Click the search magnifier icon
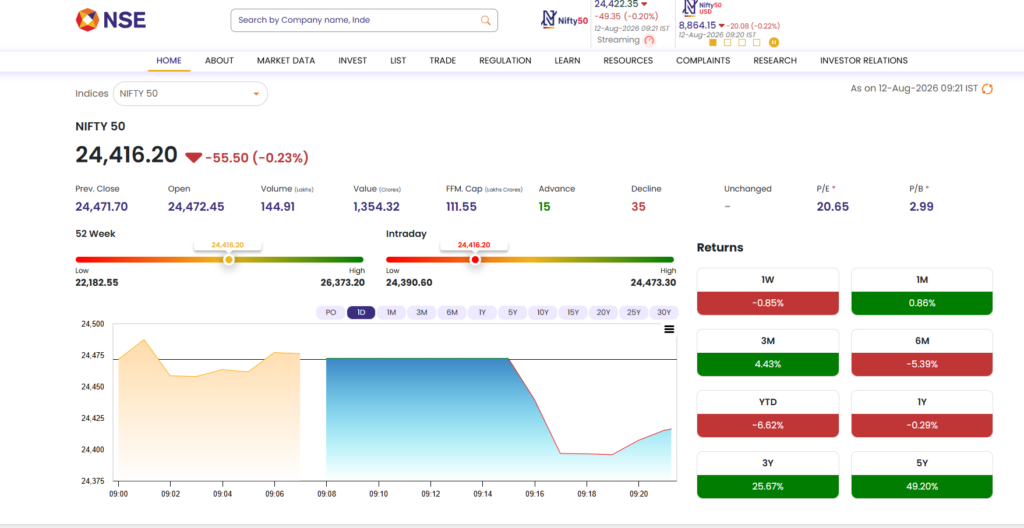The height and width of the screenshot is (528, 1024). pos(485,20)
